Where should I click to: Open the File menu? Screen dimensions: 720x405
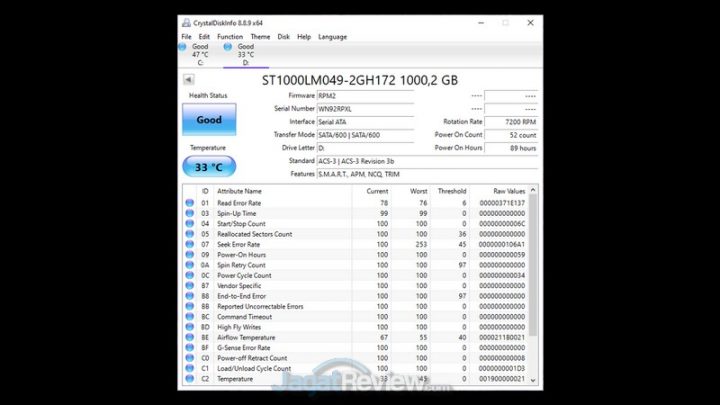point(186,37)
